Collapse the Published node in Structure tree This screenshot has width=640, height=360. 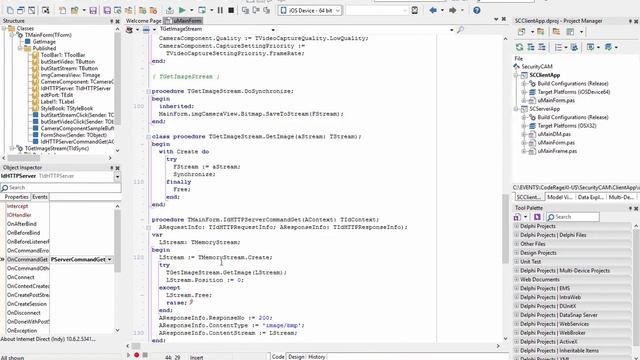(x=20, y=48)
